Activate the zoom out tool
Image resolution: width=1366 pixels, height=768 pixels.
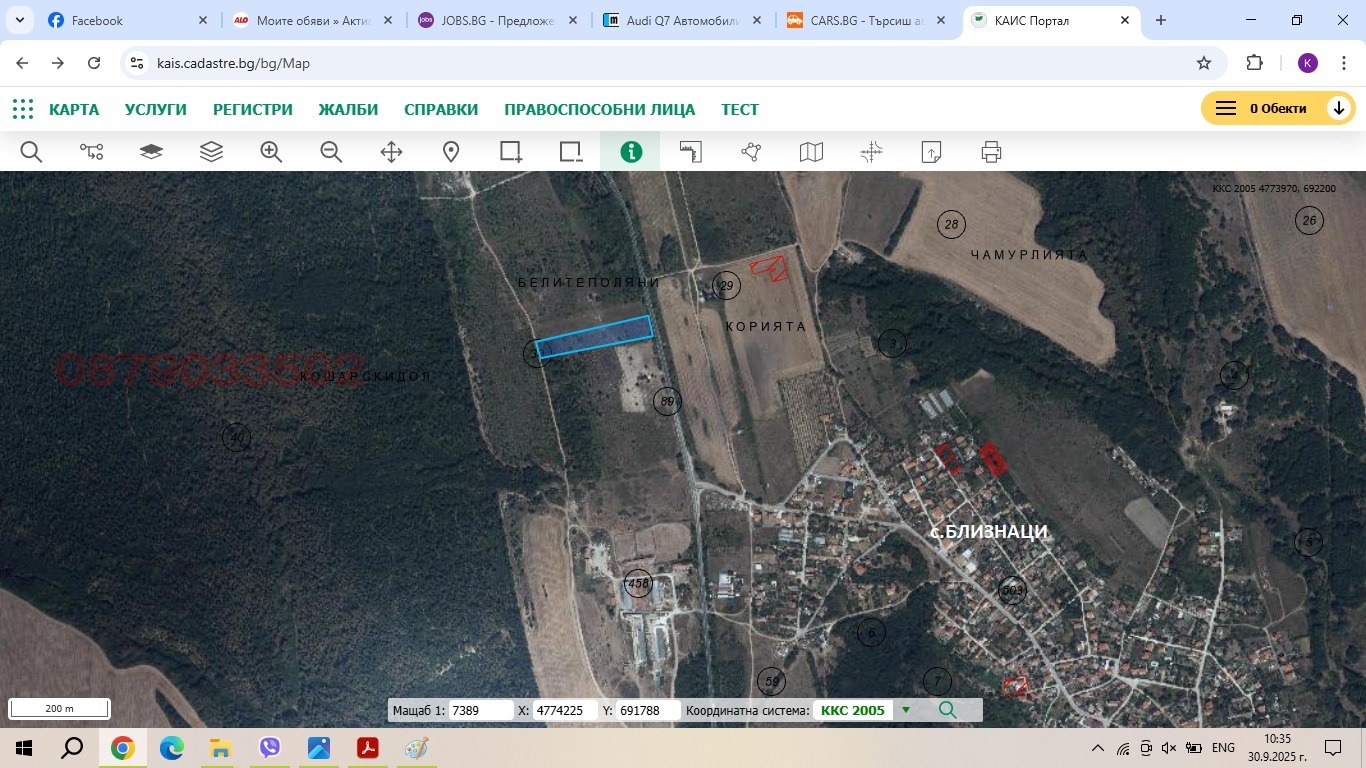coord(331,151)
